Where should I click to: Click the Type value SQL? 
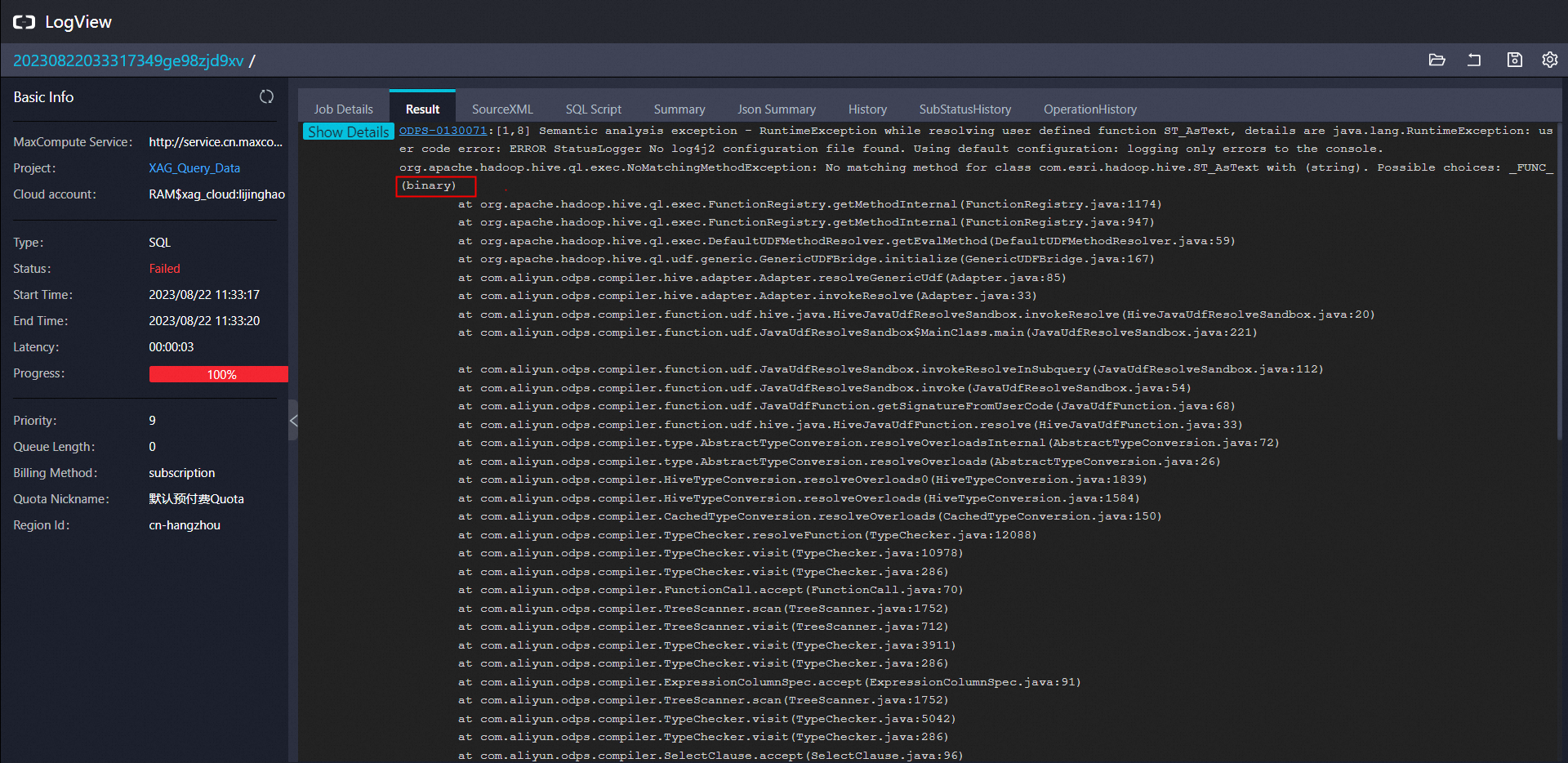(x=159, y=242)
